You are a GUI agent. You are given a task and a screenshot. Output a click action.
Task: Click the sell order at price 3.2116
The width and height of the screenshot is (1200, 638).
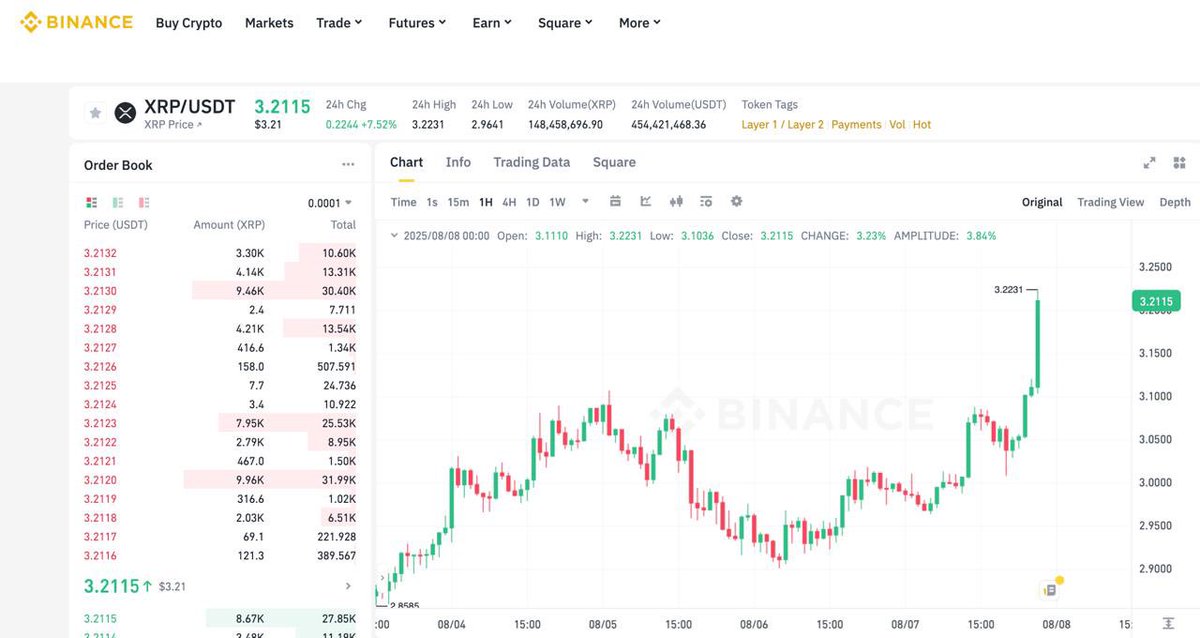(220, 556)
